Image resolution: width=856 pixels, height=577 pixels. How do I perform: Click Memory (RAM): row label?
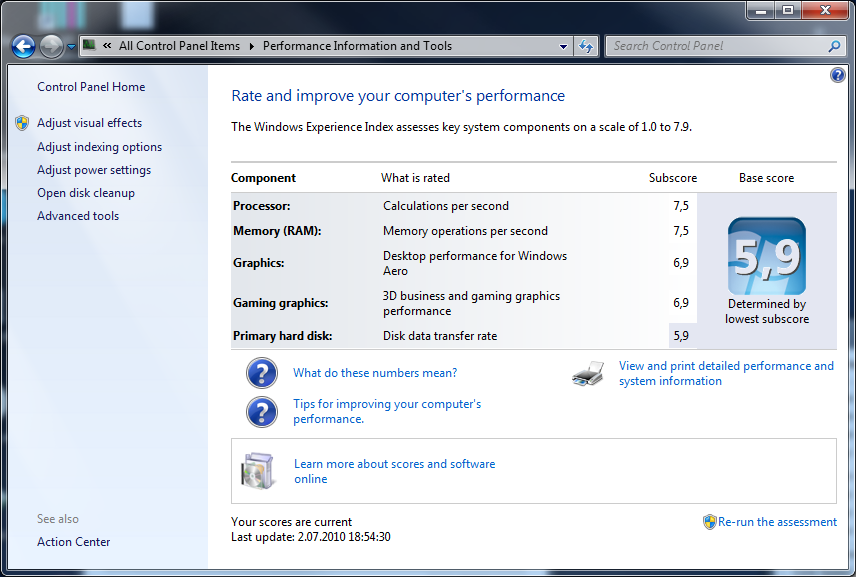click(x=277, y=231)
